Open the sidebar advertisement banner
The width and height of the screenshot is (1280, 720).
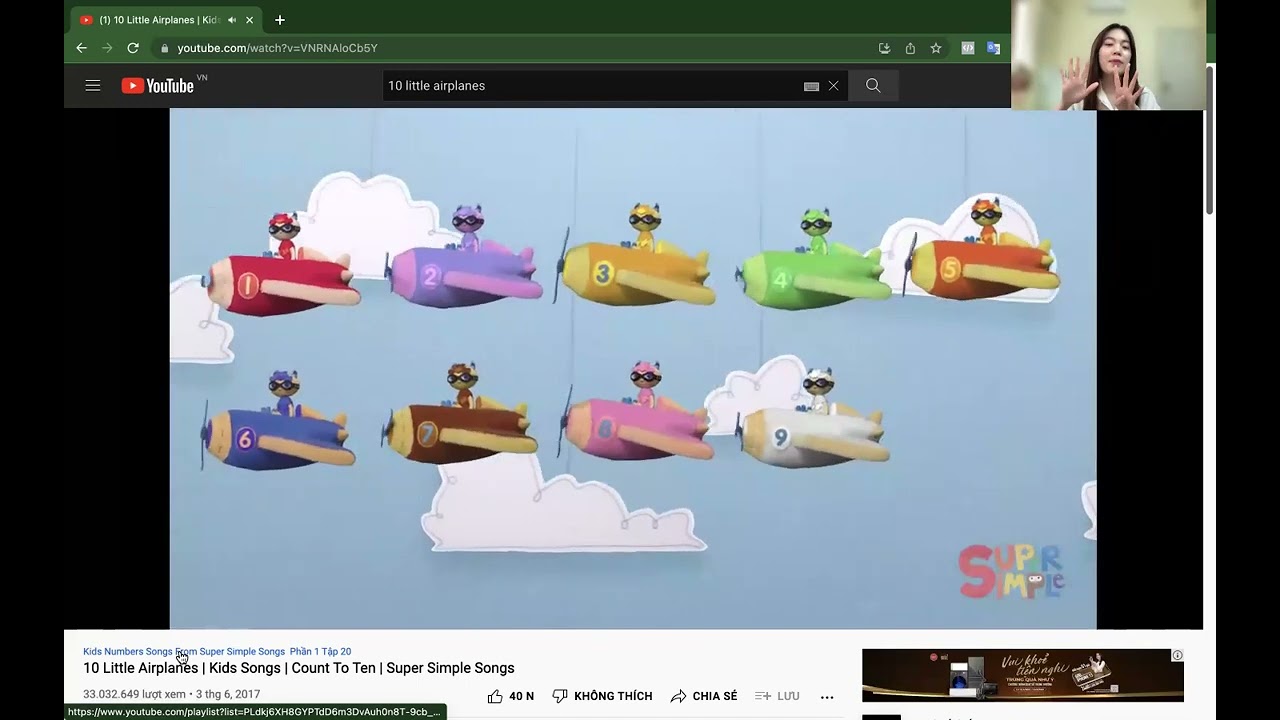click(x=1022, y=675)
